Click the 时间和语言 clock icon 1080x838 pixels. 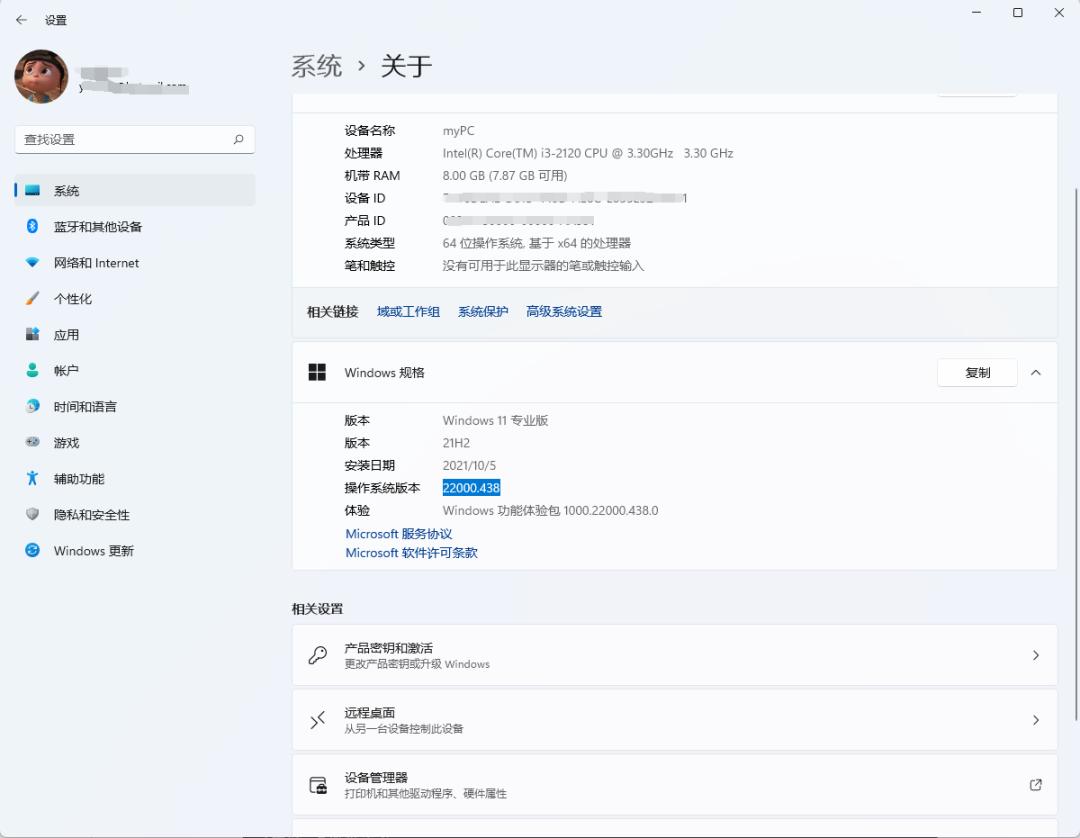32,406
